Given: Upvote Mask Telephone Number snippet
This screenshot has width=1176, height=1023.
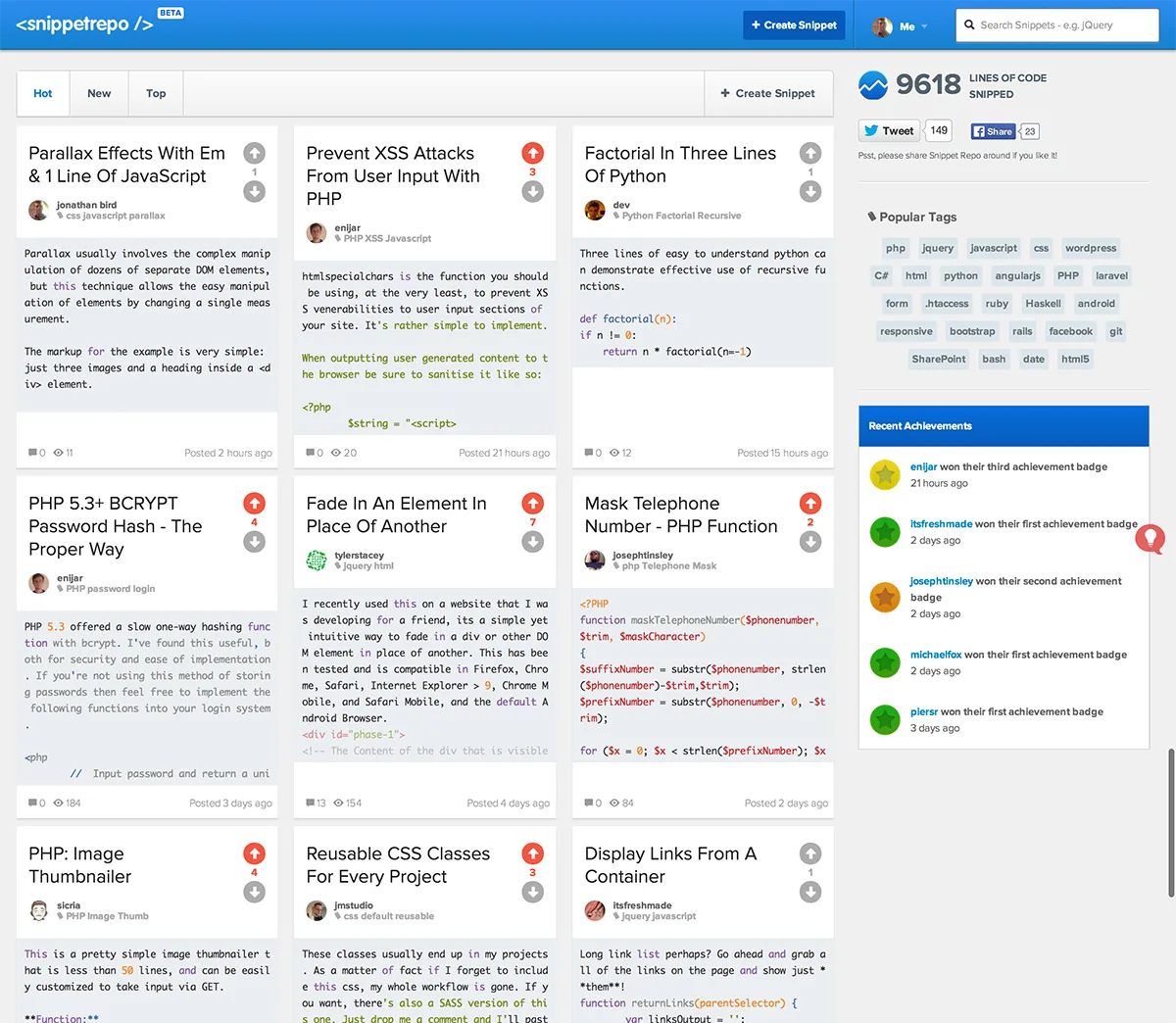Looking at the screenshot, I should pos(810,503).
